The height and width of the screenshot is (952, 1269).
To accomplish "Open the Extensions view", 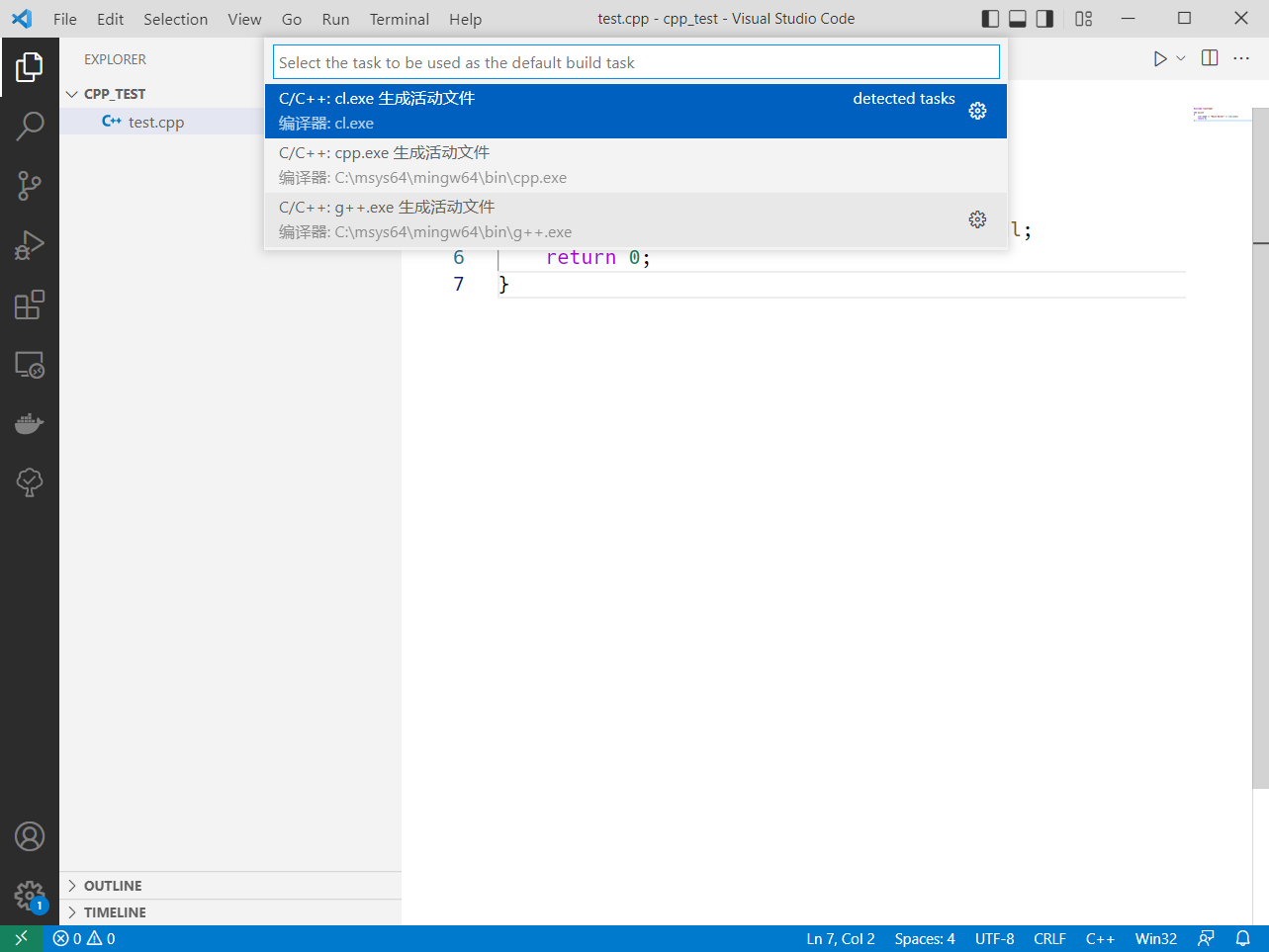I will point(30,304).
